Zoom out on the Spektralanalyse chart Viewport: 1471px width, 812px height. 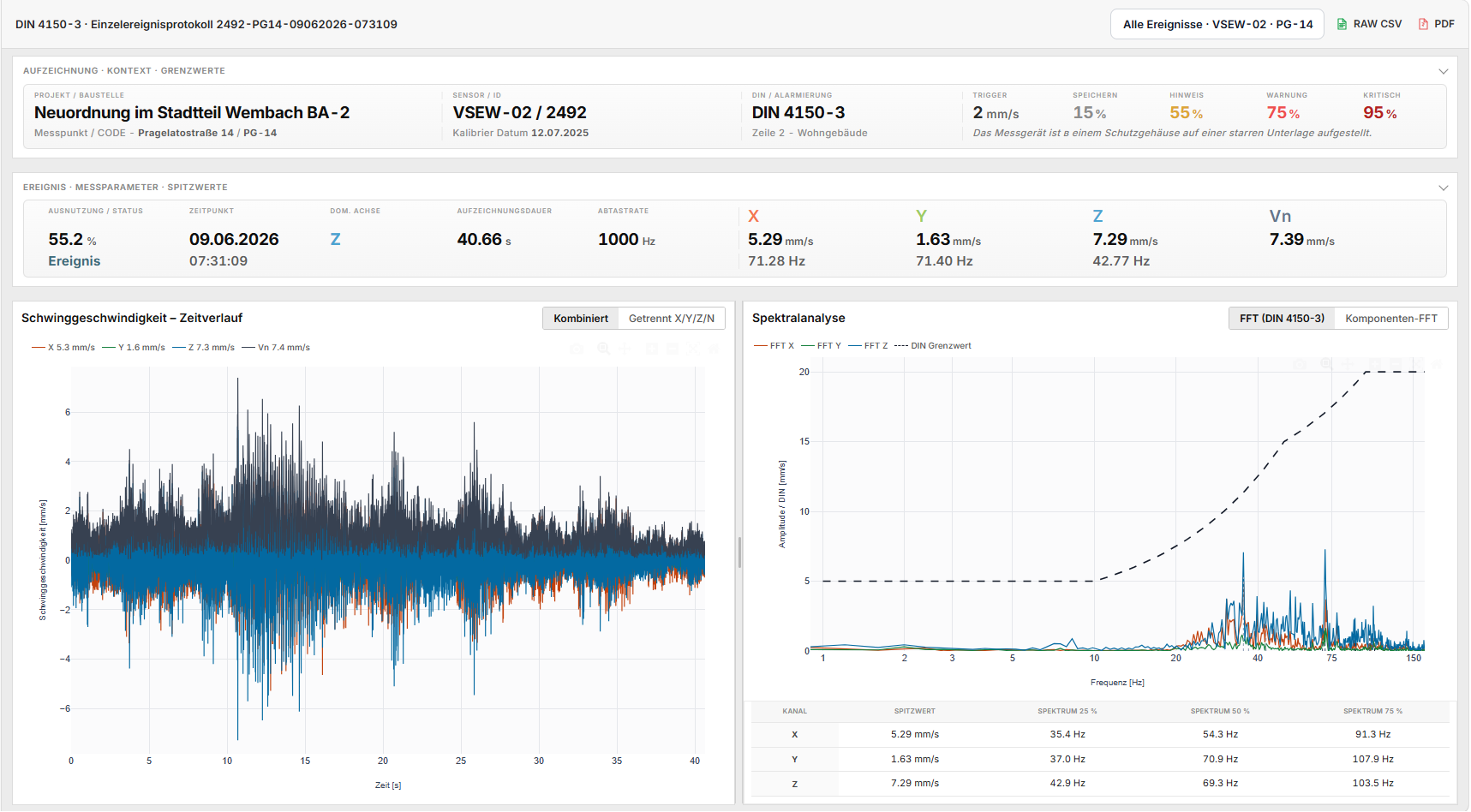coord(1395,364)
